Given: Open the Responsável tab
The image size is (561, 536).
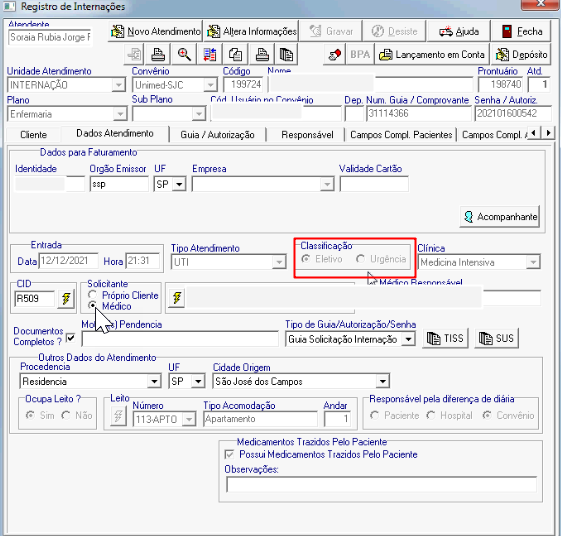Looking at the screenshot, I should [307, 135].
